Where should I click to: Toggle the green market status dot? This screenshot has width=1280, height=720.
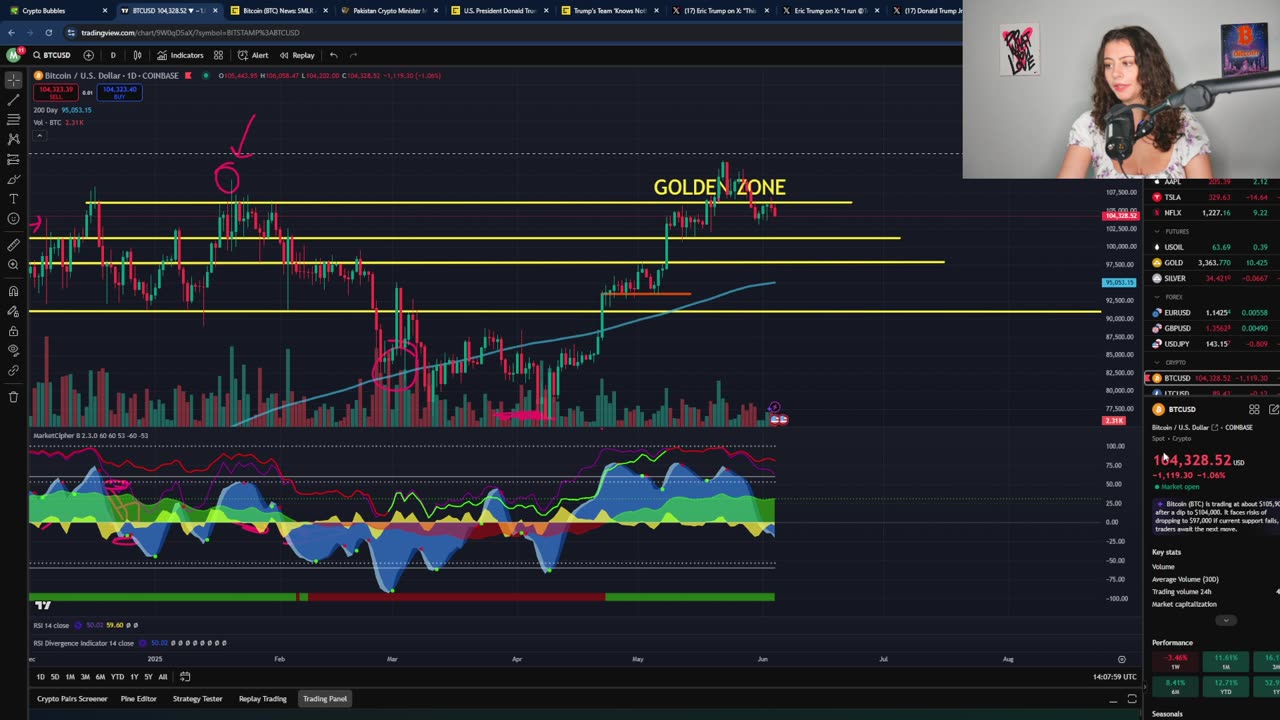[206, 75]
